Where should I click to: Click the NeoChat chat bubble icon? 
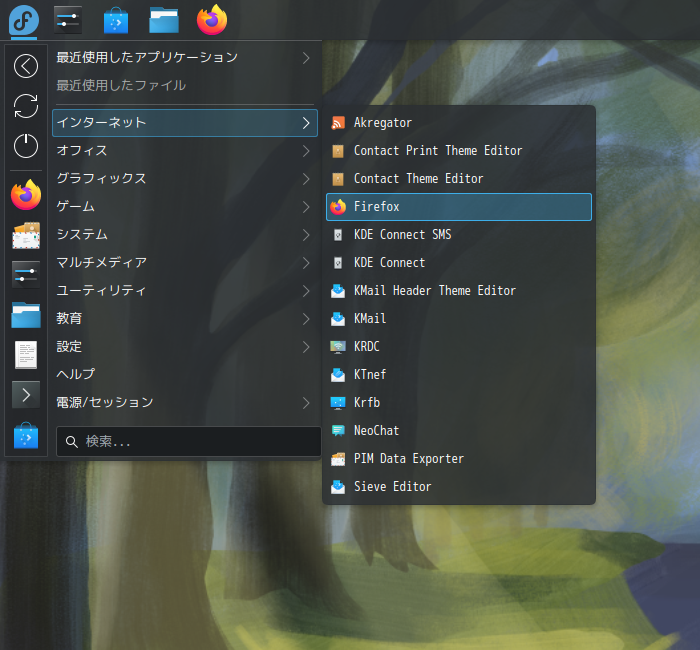[338, 430]
